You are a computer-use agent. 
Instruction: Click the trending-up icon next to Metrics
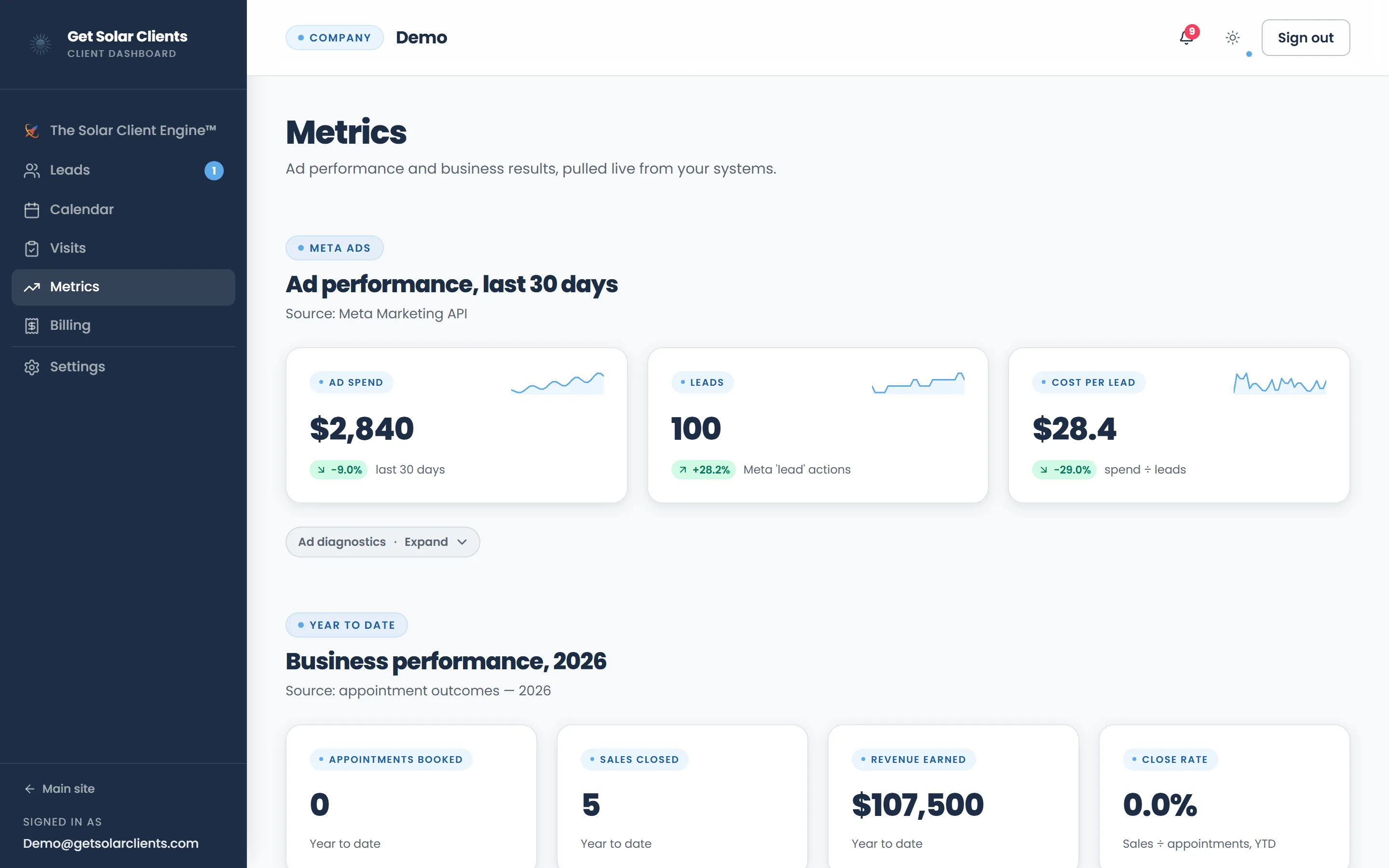[x=31, y=287]
